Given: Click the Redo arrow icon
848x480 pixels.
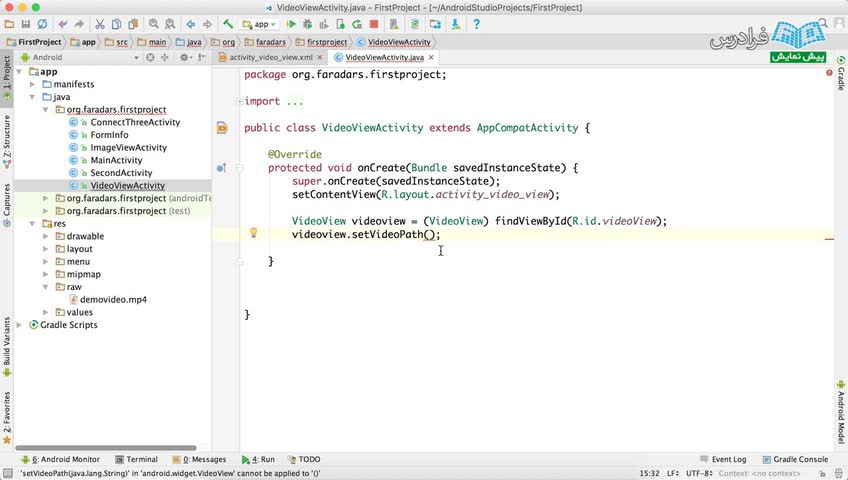Looking at the screenshot, I should (x=80, y=24).
